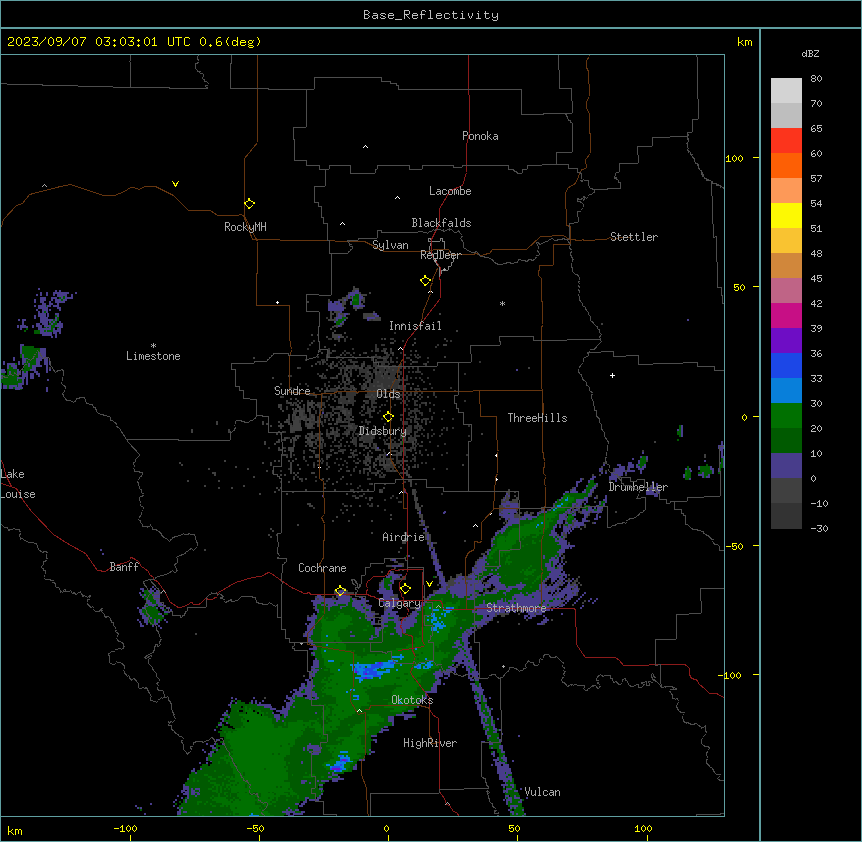
Task: Click the Blackfalds city label
Action: pyautogui.click(x=441, y=223)
